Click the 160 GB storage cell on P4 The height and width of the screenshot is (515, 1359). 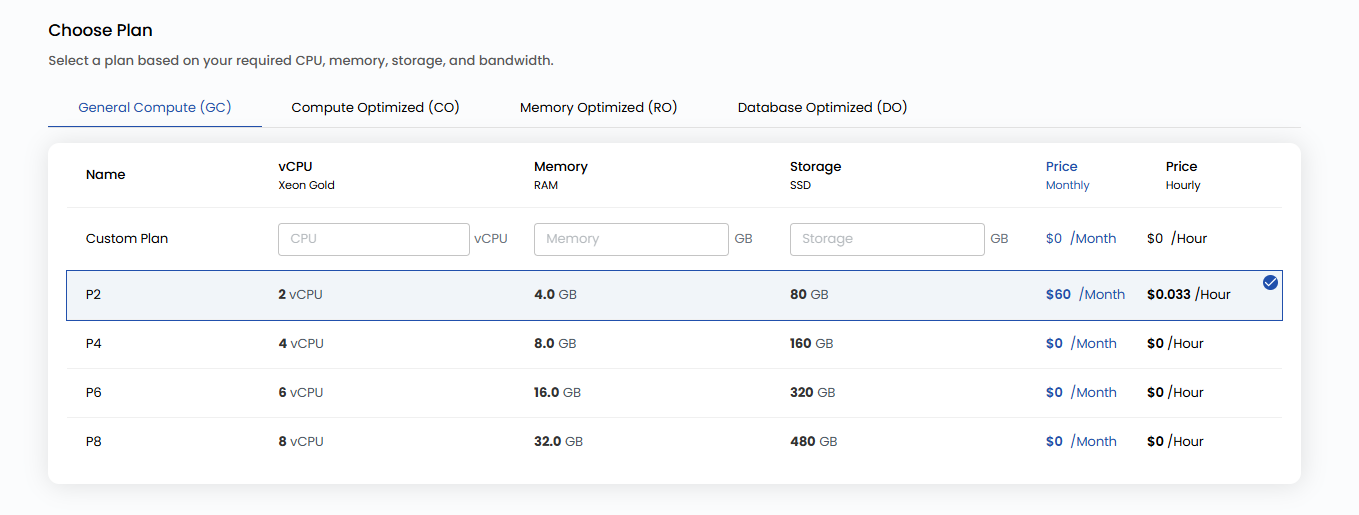coord(811,343)
